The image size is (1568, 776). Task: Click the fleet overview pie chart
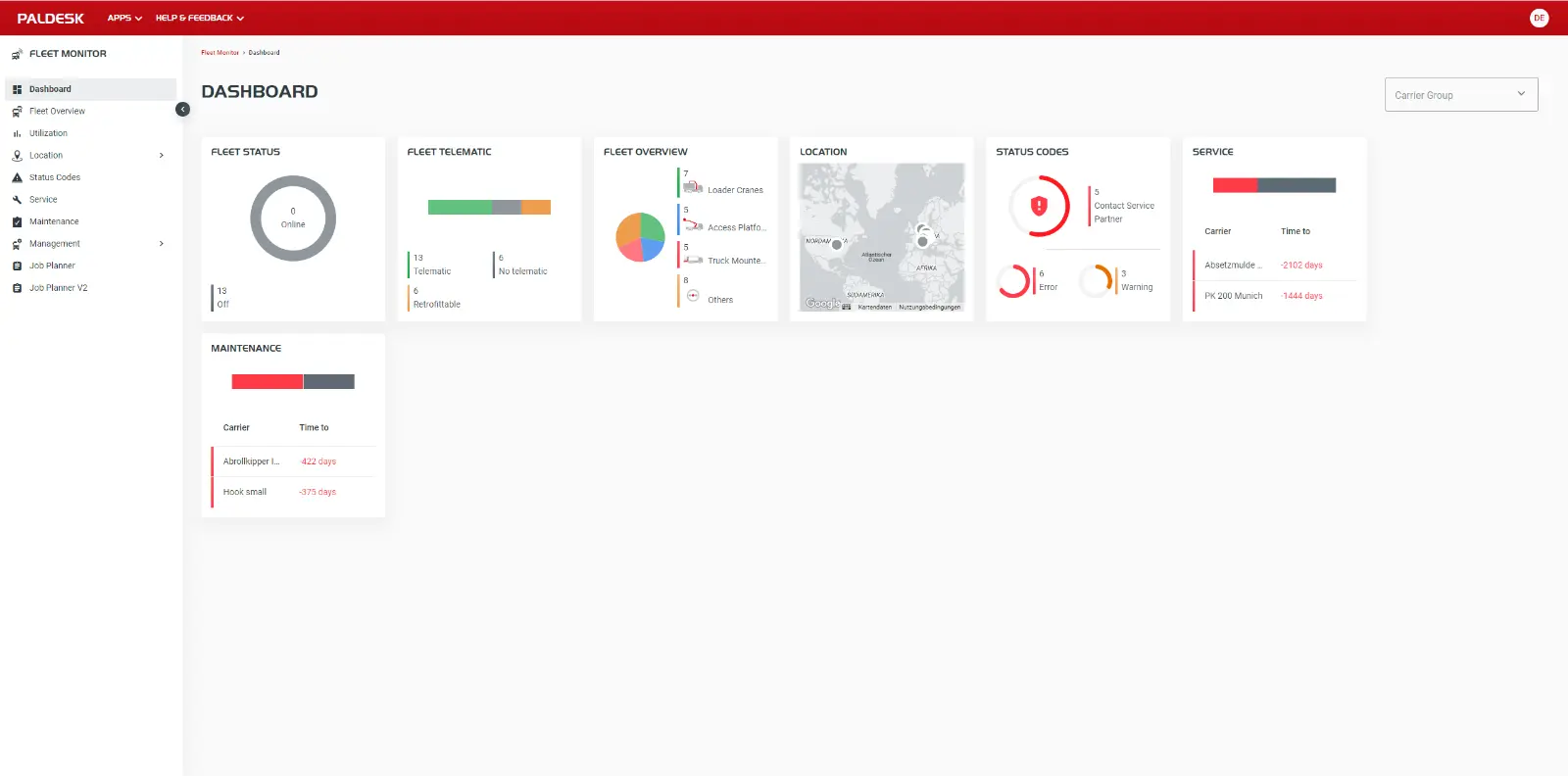pyautogui.click(x=640, y=237)
